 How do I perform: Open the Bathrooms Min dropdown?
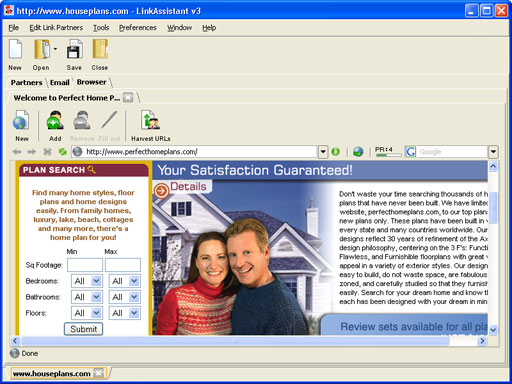[x=87, y=297]
